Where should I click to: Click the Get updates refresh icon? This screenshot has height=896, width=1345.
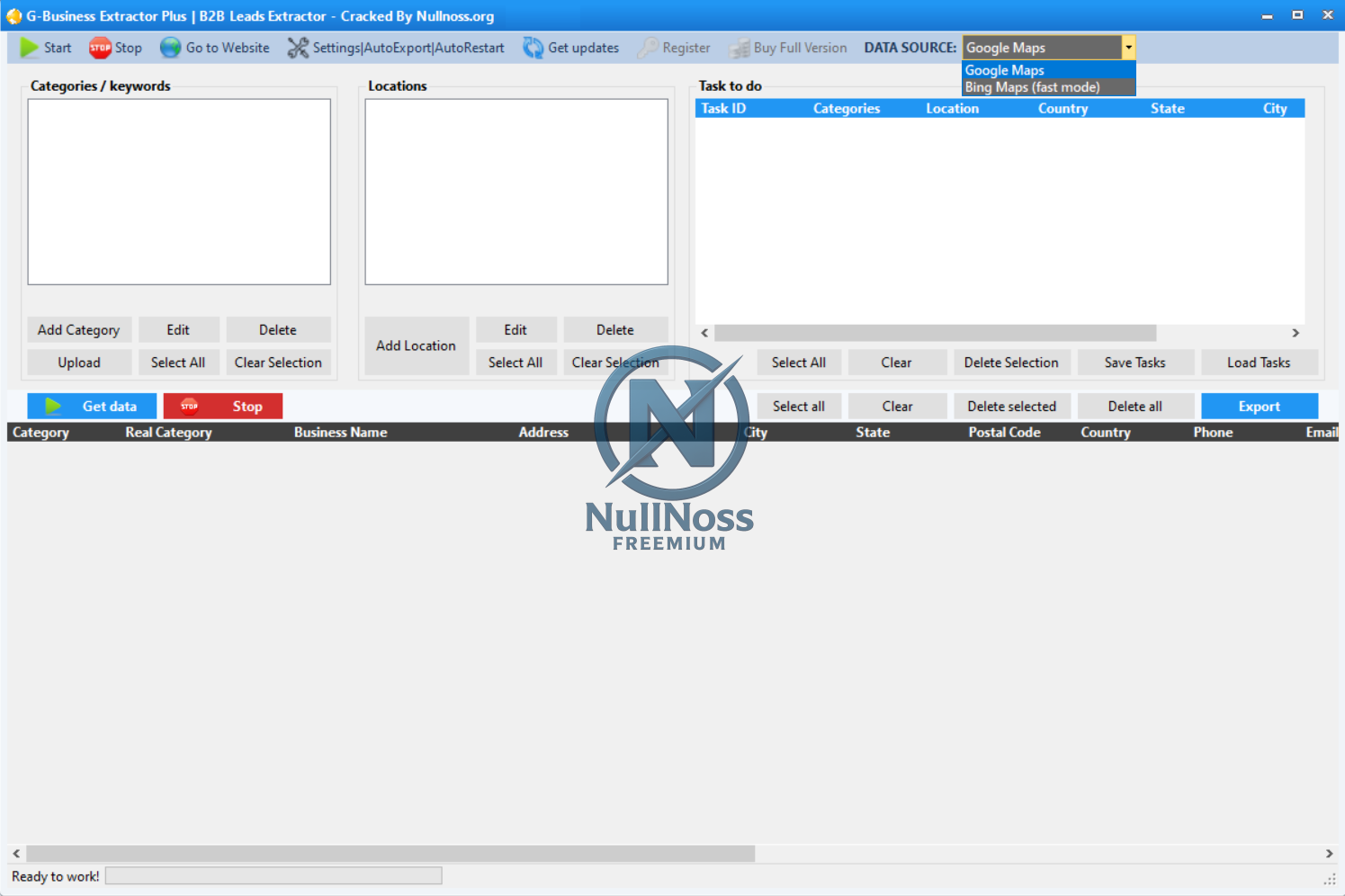532,48
